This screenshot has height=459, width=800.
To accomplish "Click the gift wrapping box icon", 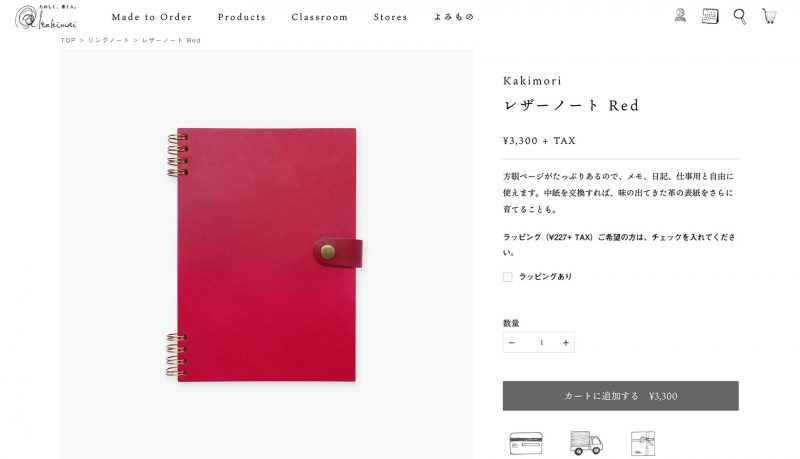I will tap(643, 443).
